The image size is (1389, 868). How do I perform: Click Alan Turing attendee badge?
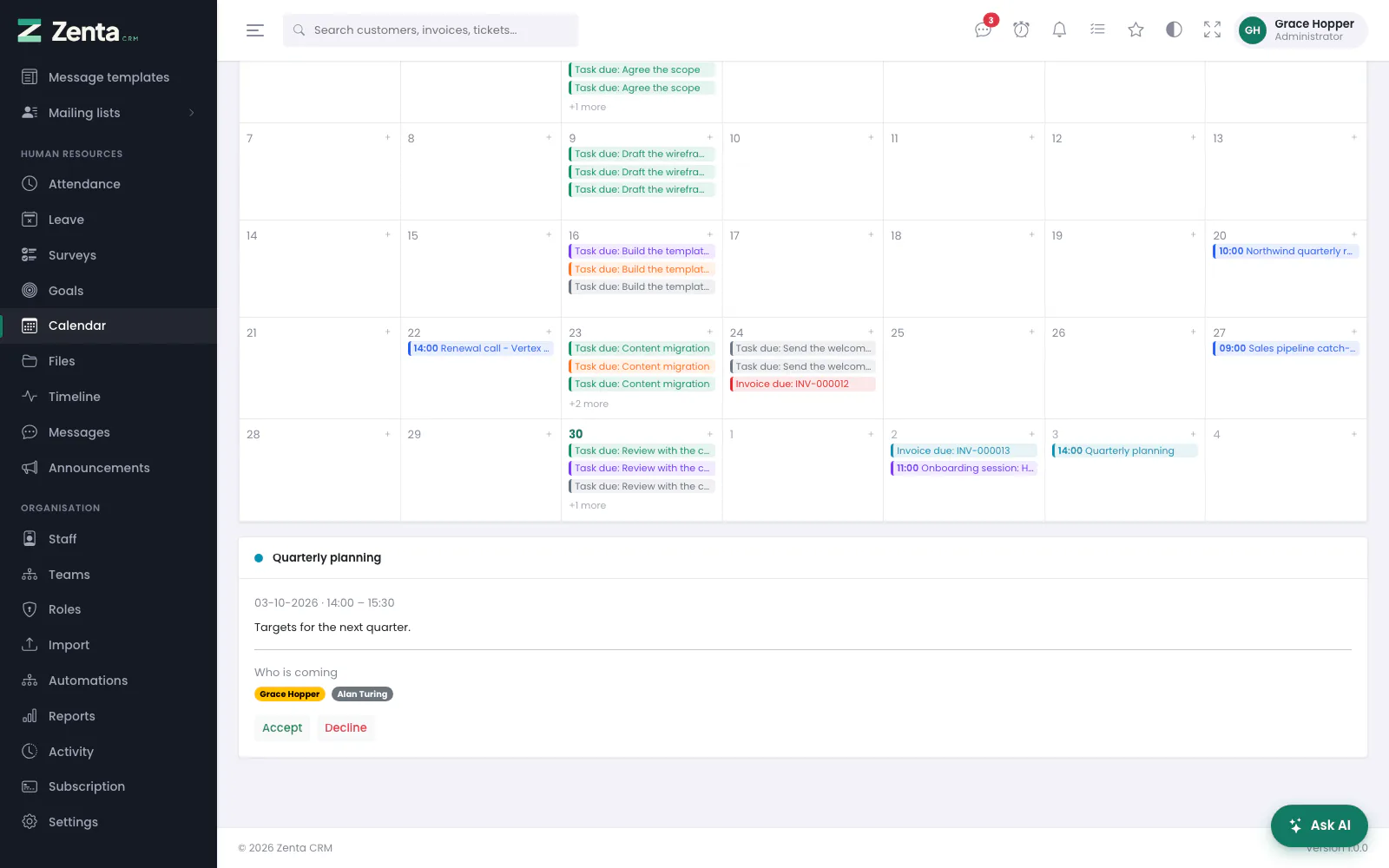(x=362, y=694)
